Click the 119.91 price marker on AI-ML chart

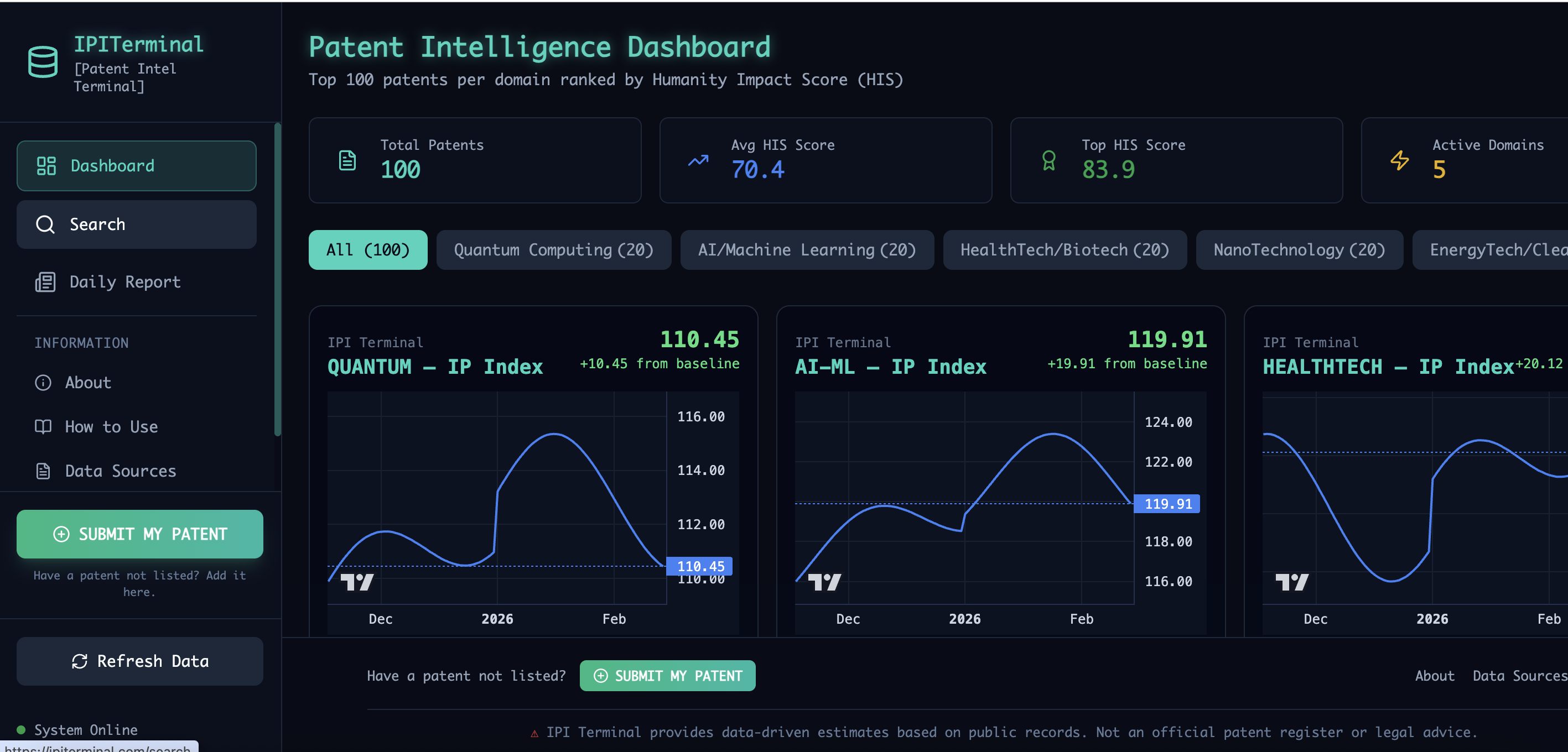[x=1166, y=504]
